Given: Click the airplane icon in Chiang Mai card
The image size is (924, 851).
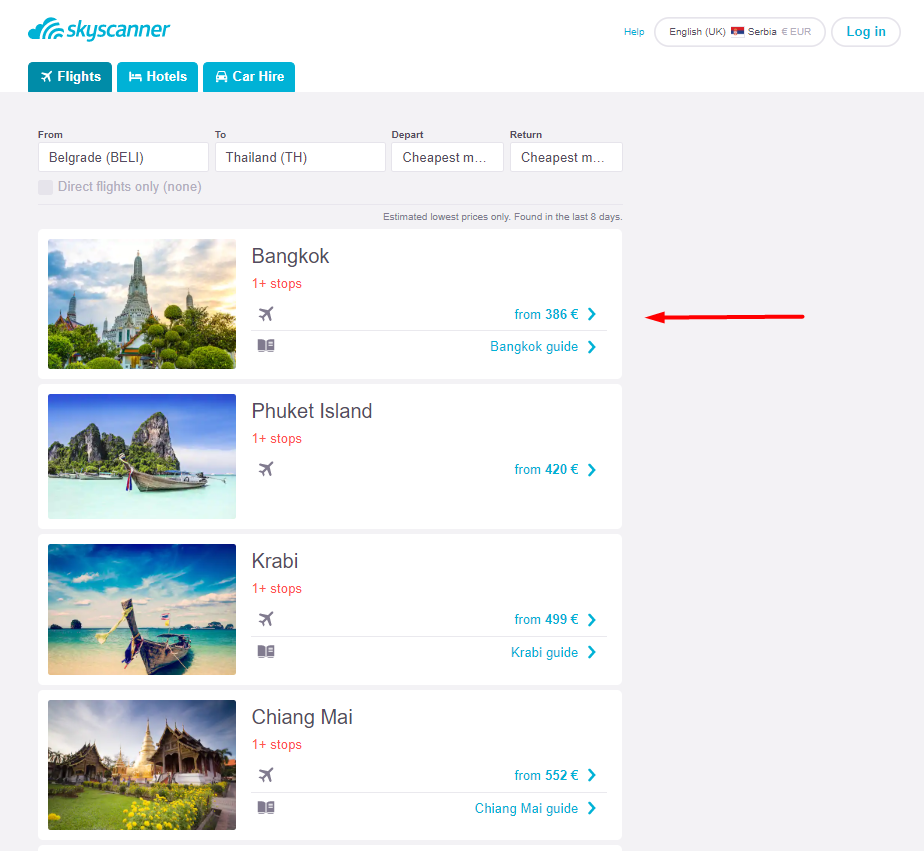Looking at the screenshot, I should coord(266,775).
